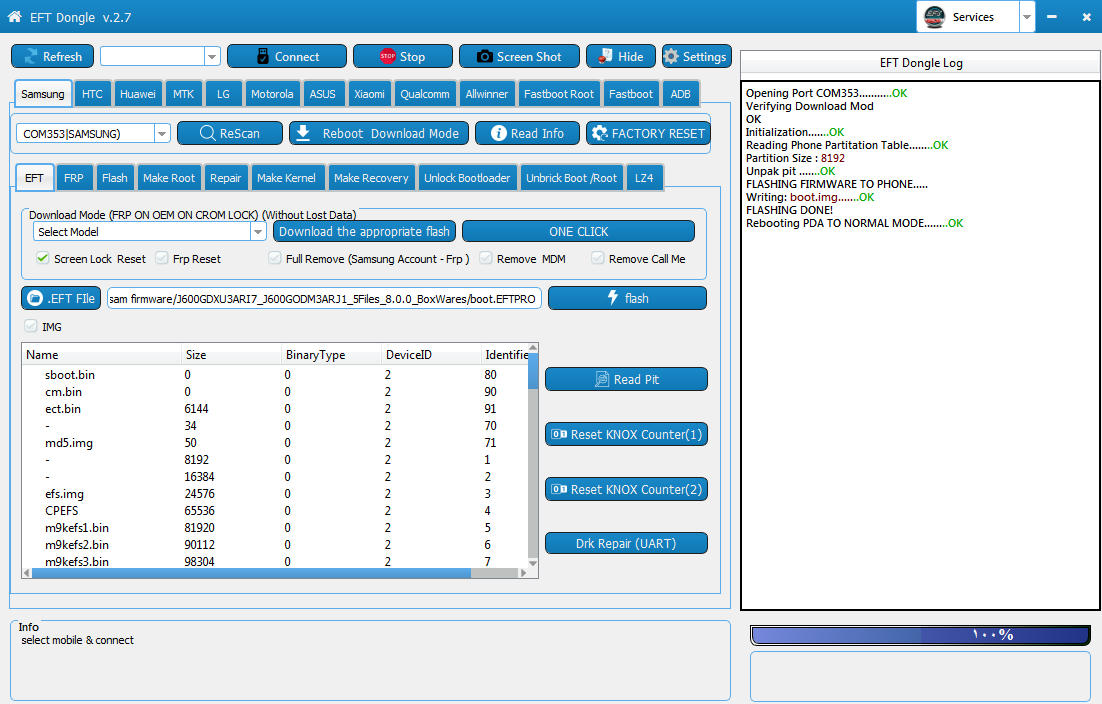Click the gear icon on FACTORY RESET

(599, 133)
